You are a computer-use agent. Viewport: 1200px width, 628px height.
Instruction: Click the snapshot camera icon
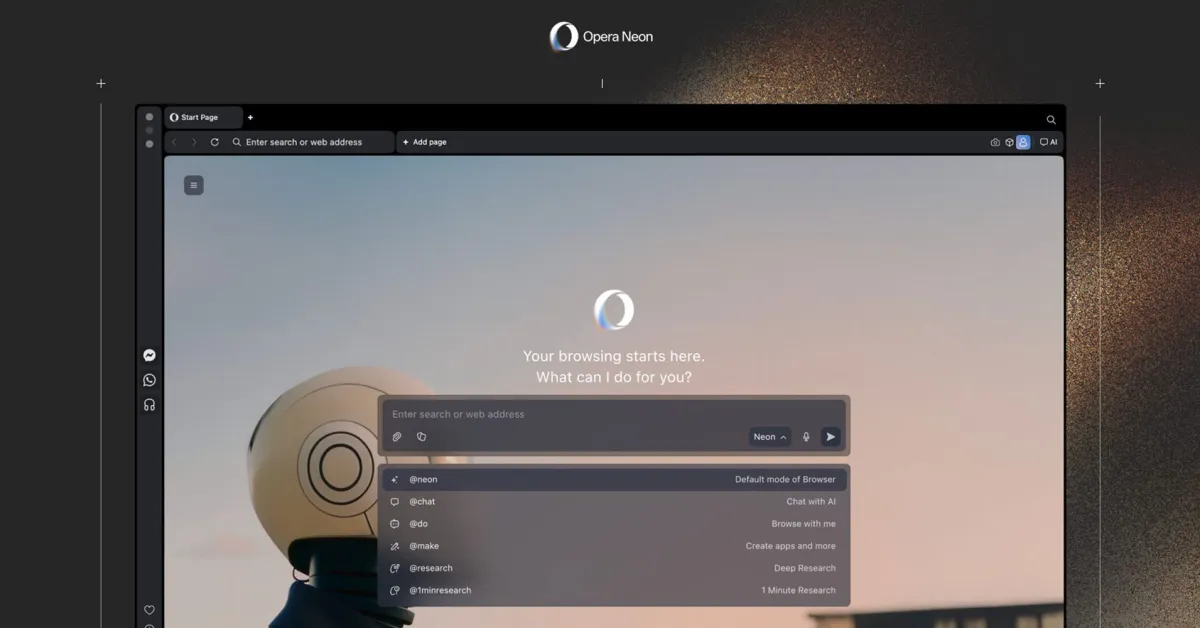point(995,143)
